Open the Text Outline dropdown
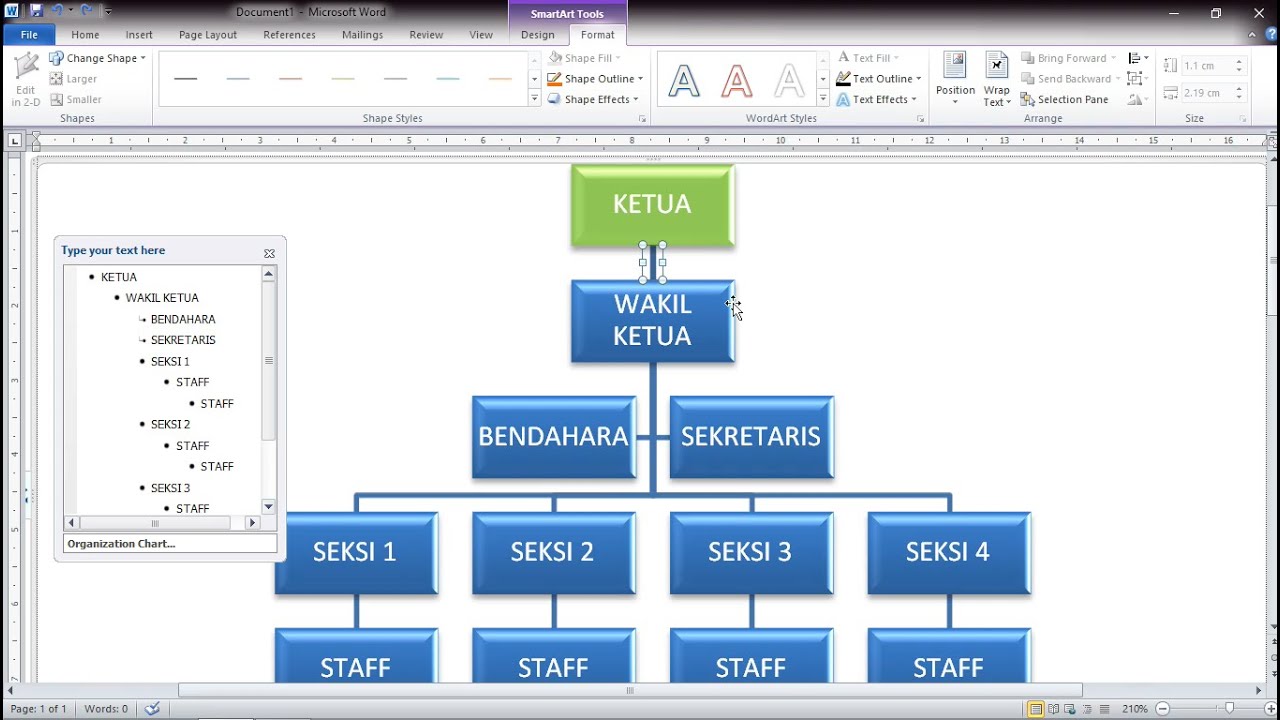 pos(879,79)
